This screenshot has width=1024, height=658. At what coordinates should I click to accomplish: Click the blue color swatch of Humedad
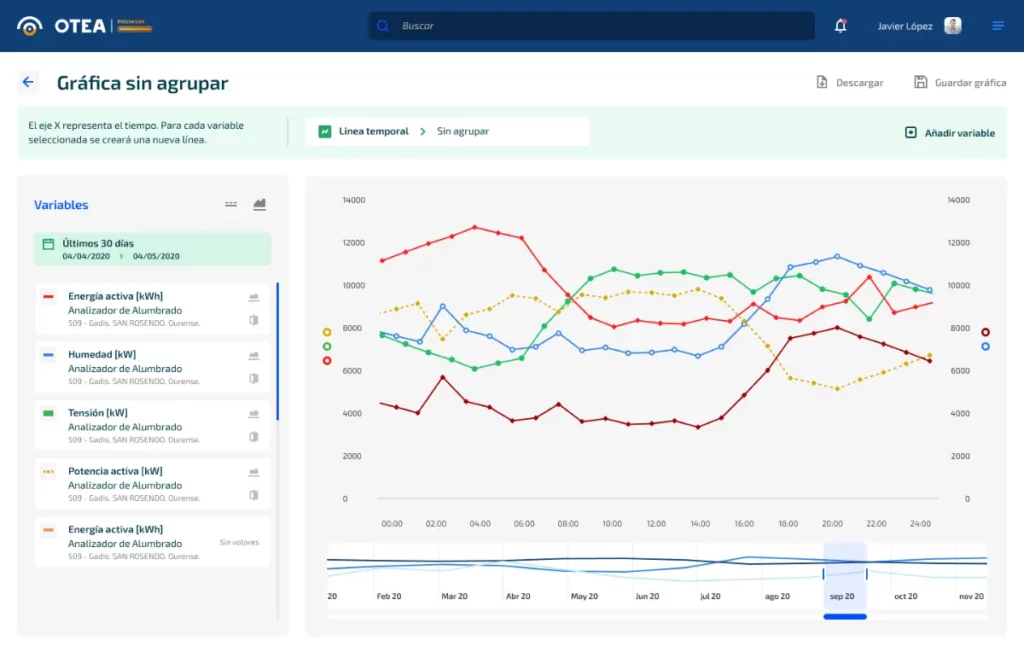click(x=48, y=355)
